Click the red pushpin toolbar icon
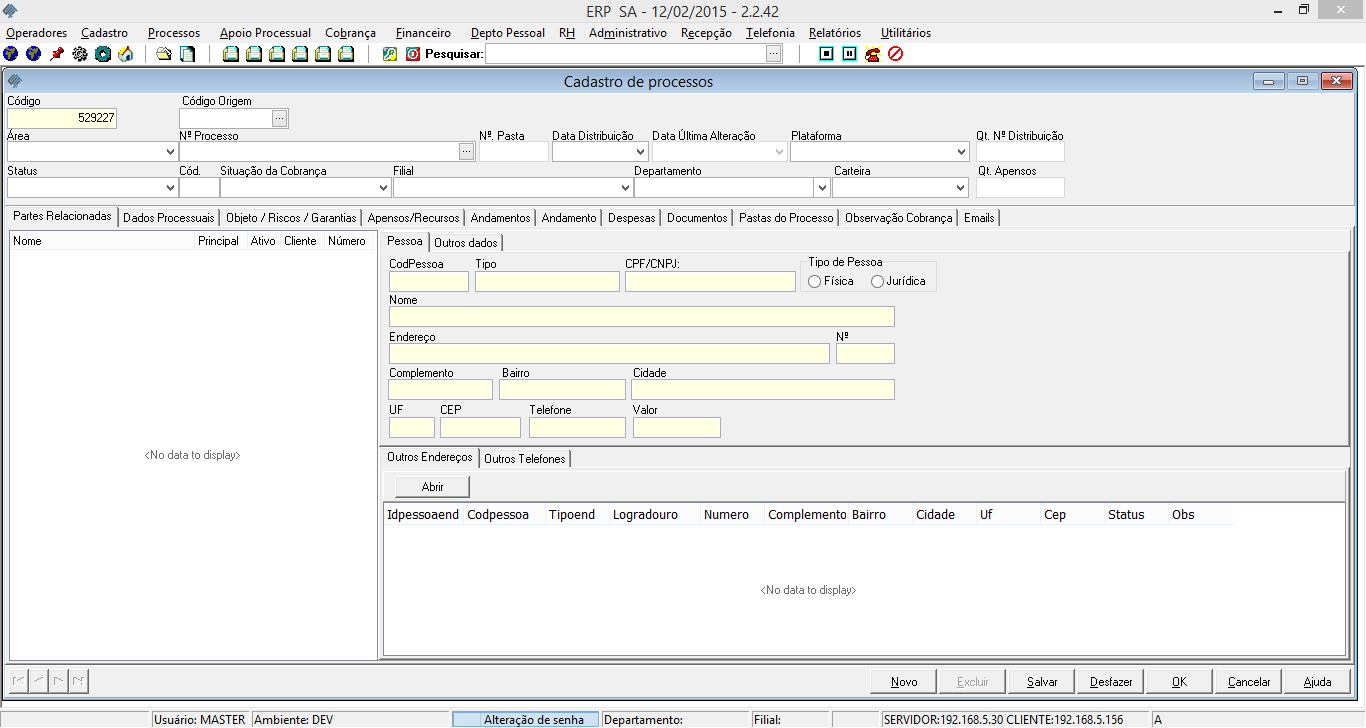Viewport: 1366px width, 728px height. point(57,54)
